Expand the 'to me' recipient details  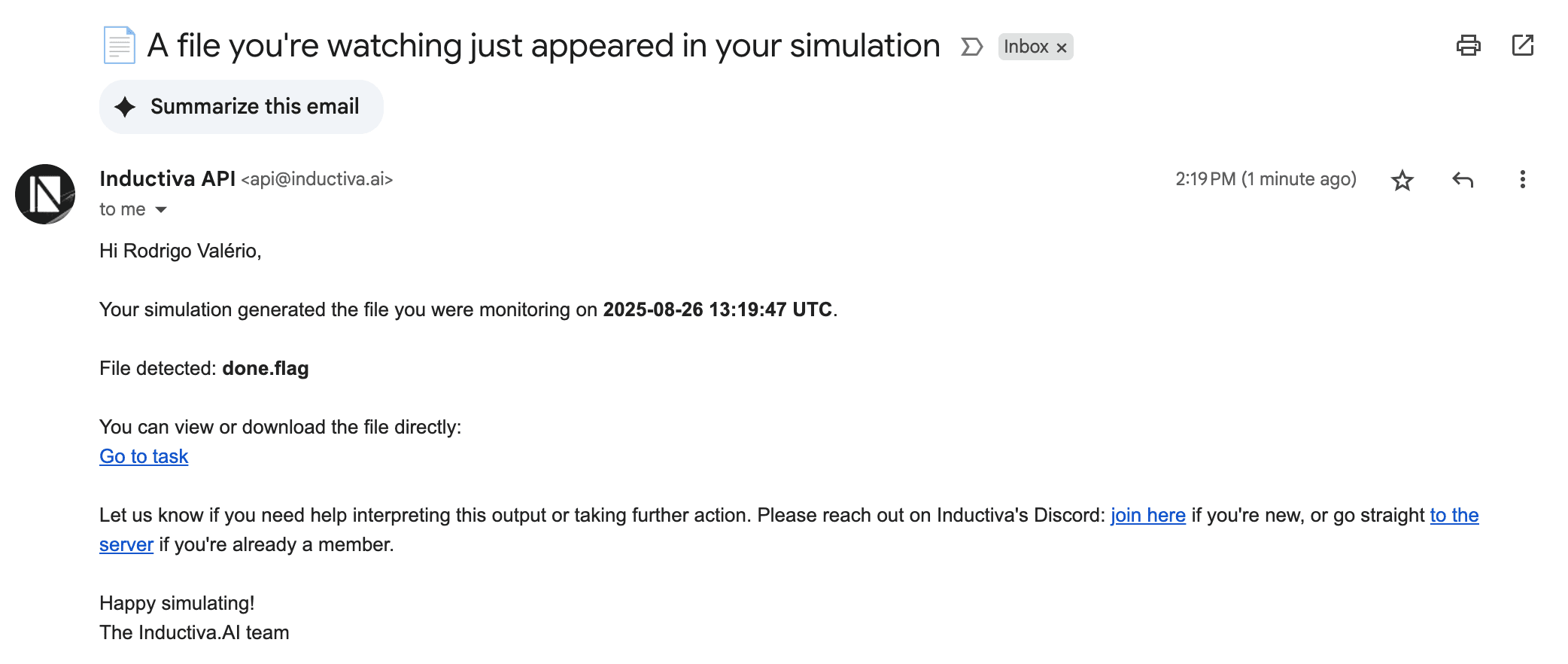pos(120,209)
